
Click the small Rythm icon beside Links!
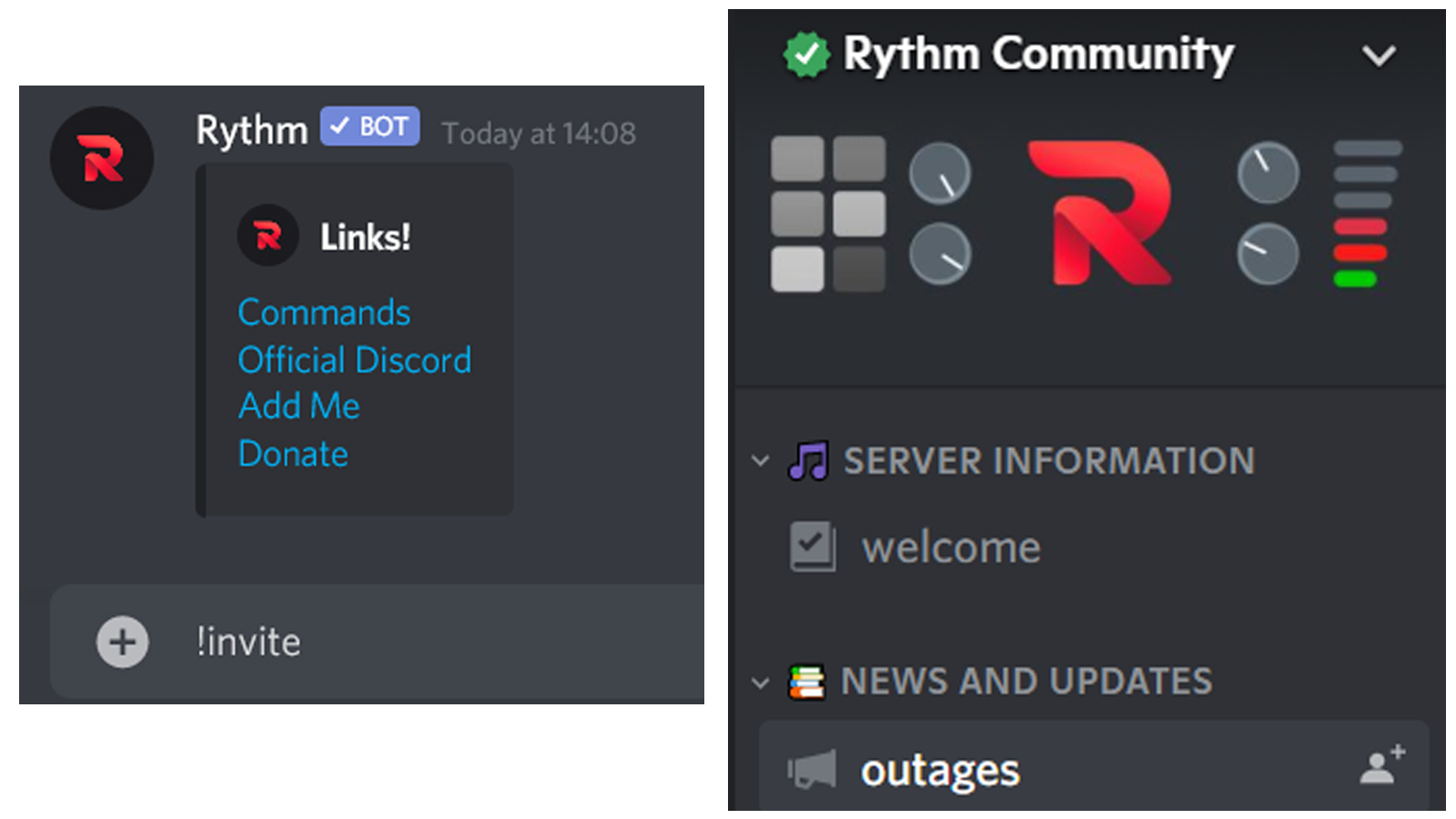click(x=268, y=236)
